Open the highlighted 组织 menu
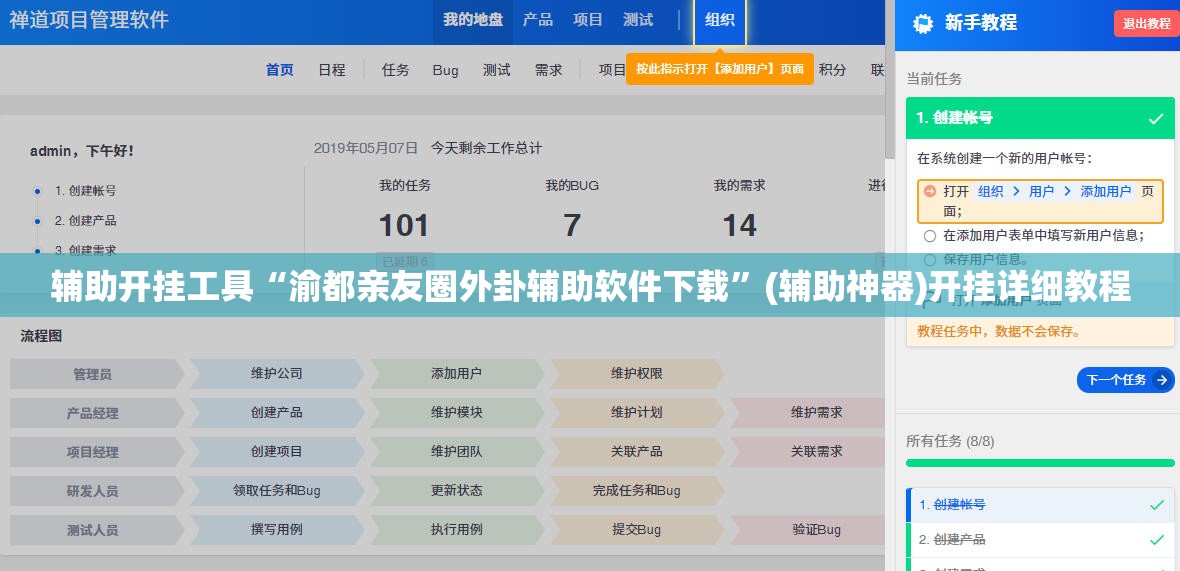Image resolution: width=1180 pixels, height=571 pixels. [x=719, y=20]
